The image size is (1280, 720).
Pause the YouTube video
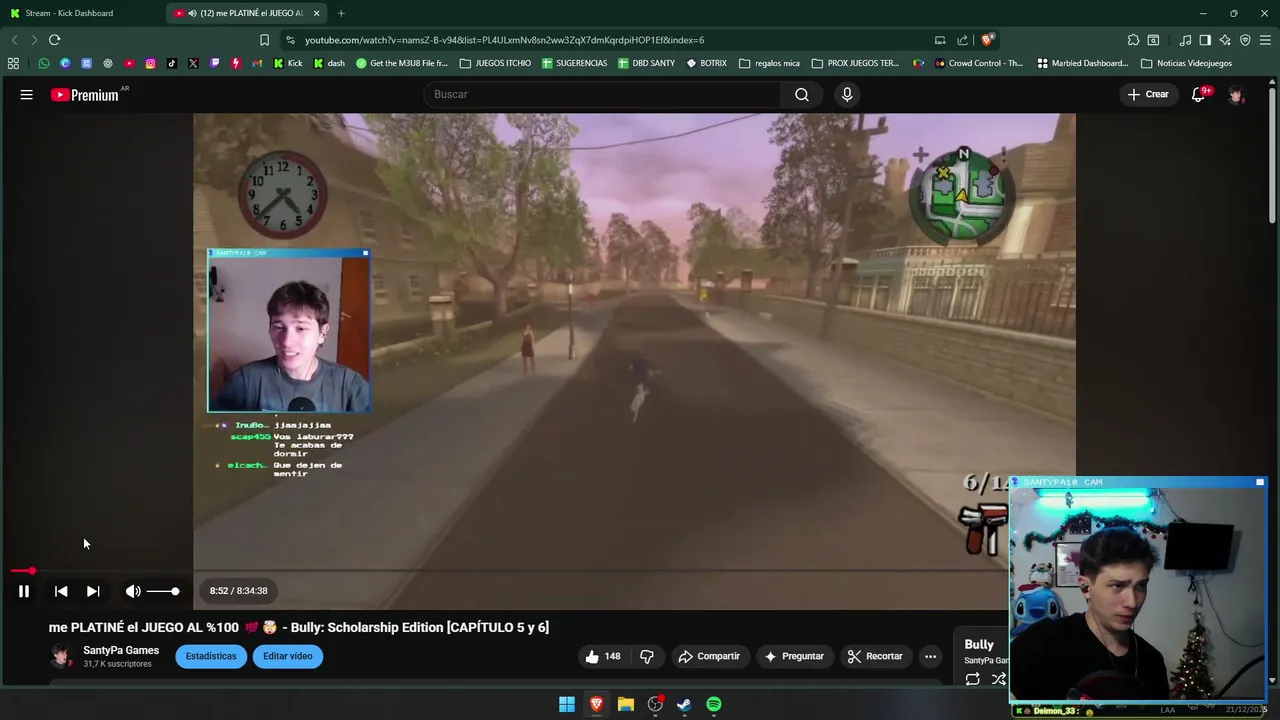(x=24, y=591)
